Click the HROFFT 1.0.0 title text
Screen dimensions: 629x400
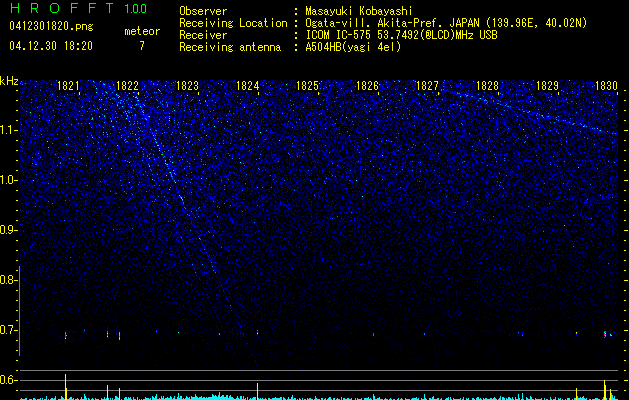78,8
